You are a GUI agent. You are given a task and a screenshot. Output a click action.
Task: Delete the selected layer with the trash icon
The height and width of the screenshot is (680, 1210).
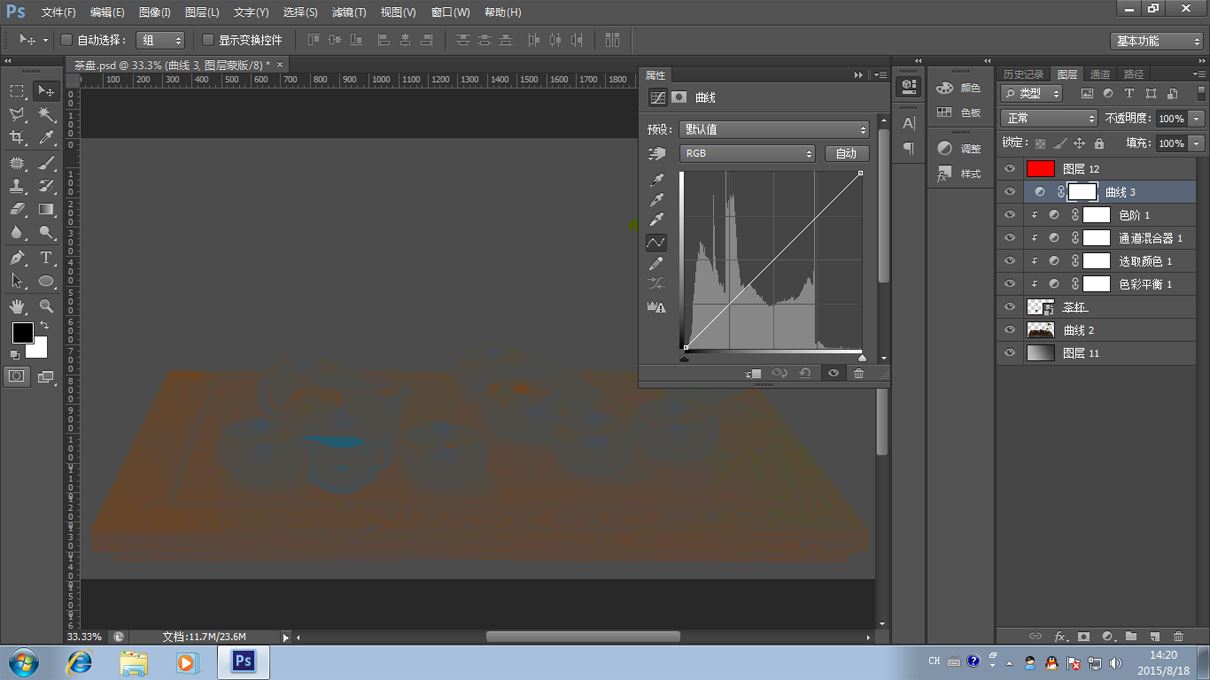coord(1178,636)
